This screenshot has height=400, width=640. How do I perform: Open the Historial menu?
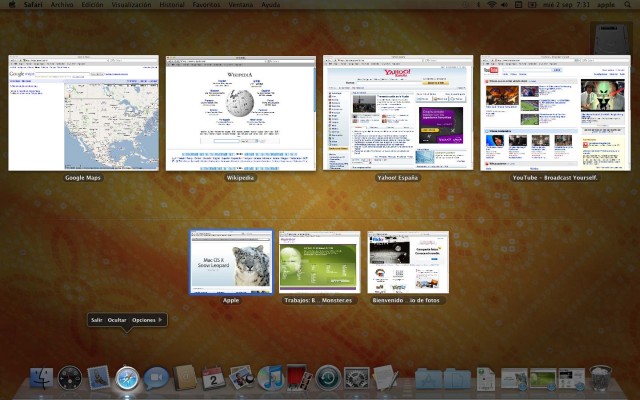pyautogui.click(x=172, y=4)
